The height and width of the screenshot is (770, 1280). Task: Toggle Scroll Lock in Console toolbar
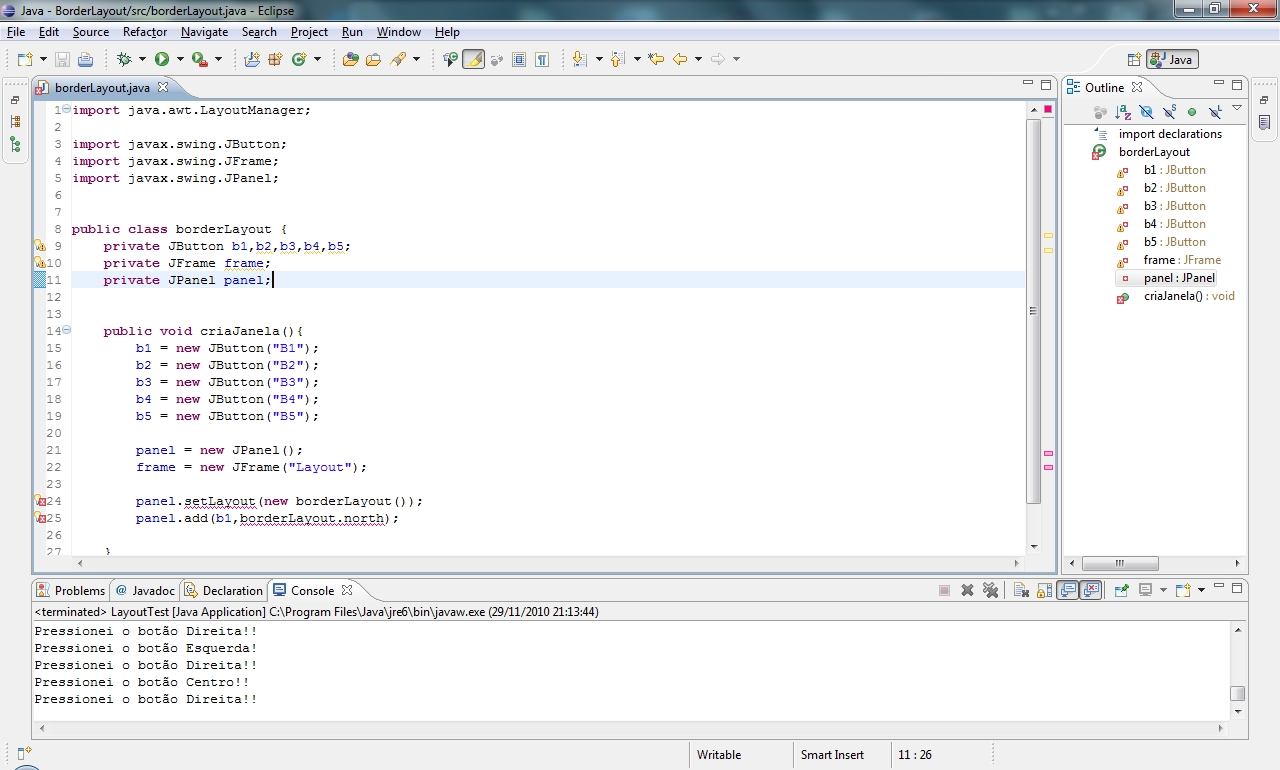pyautogui.click(x=1044, y=590)
